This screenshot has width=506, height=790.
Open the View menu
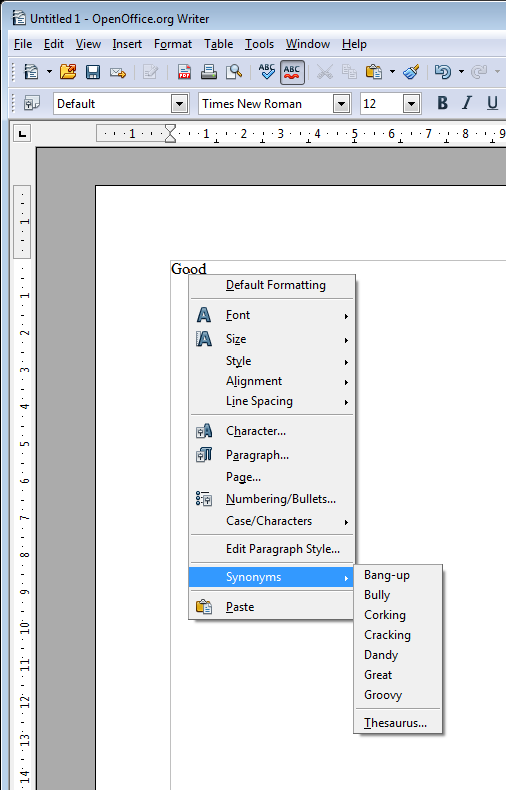click(x=88, y=44)
